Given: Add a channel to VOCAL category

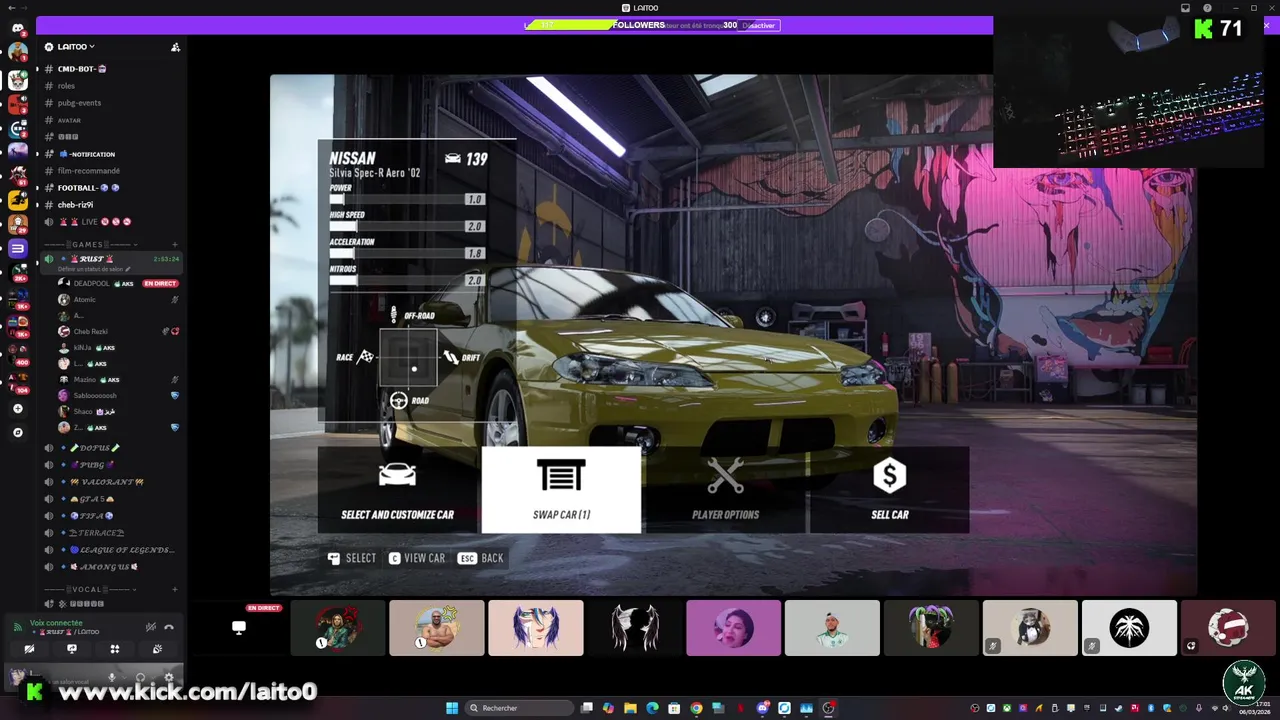Looking at the screenshot, I should 175,589.
